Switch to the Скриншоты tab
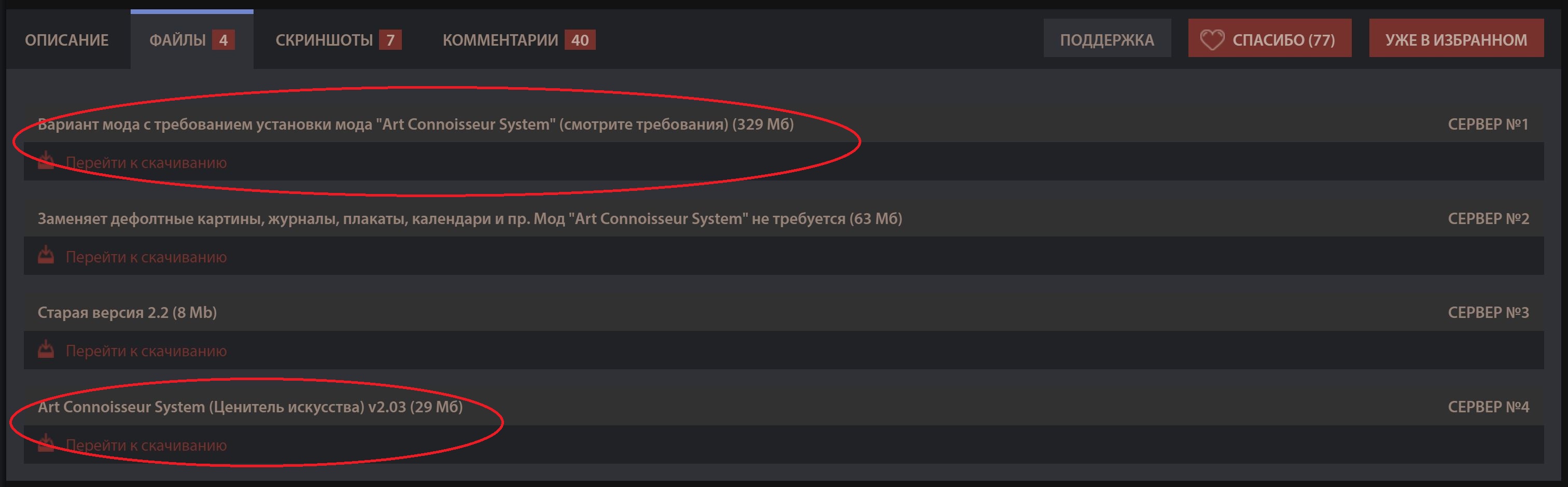This screenshot has height=487, width=1568. click(324, 40)
